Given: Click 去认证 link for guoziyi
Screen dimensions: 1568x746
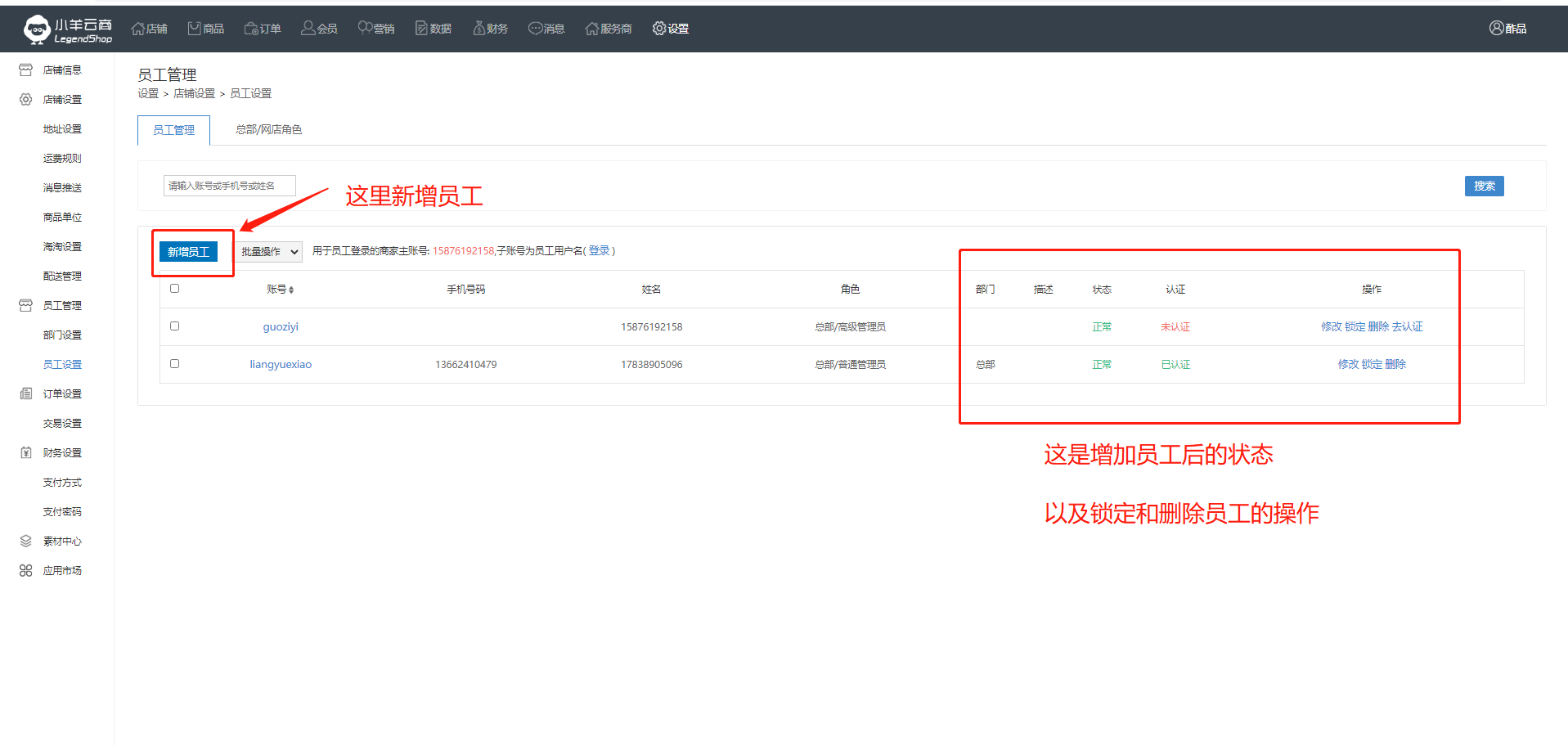Looking at the screenshot, I should 1408,327.
